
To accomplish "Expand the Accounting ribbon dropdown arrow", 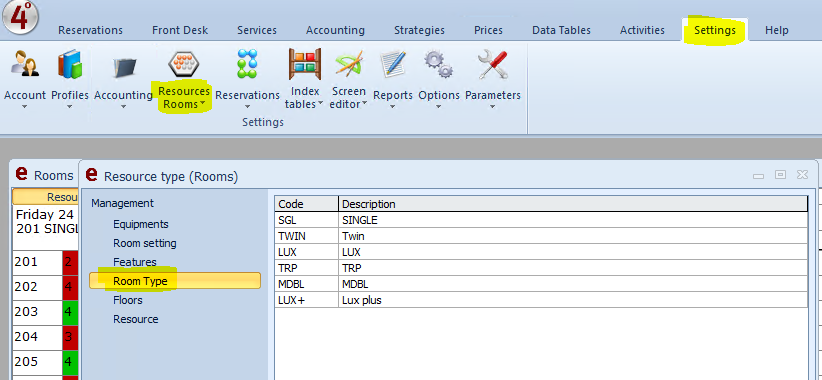I will (123, 107).
